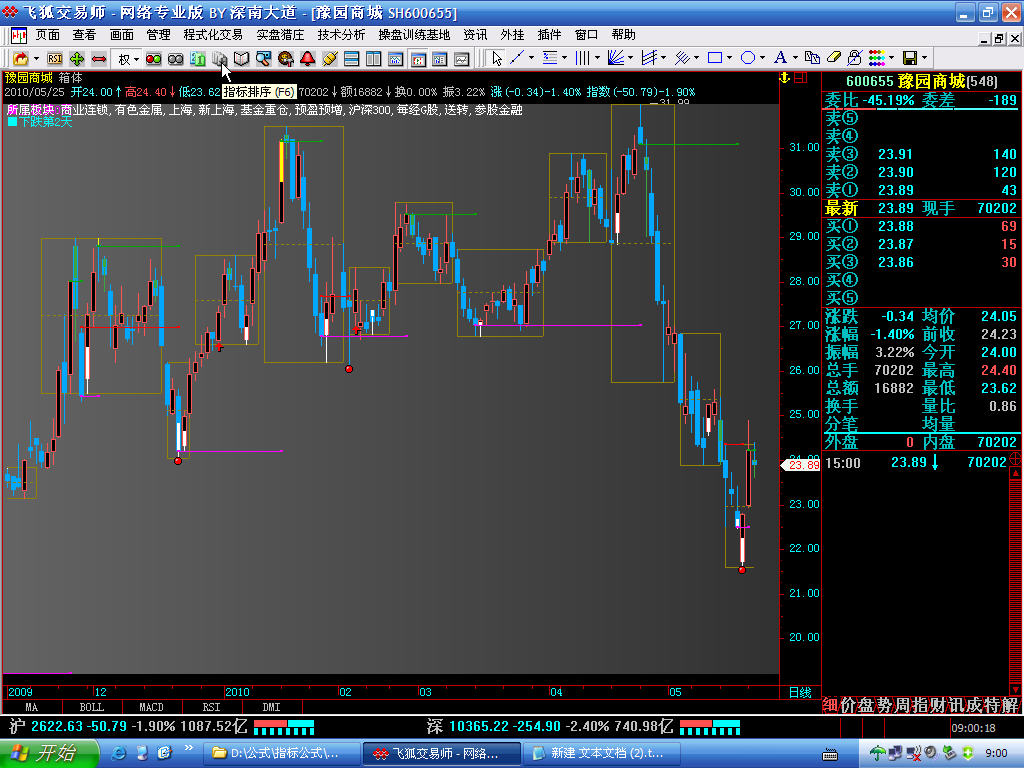Expand the rectangle tool dropdown arrow
The image size is (1024, 768).
pyautogui.click(x=730, y=58)
